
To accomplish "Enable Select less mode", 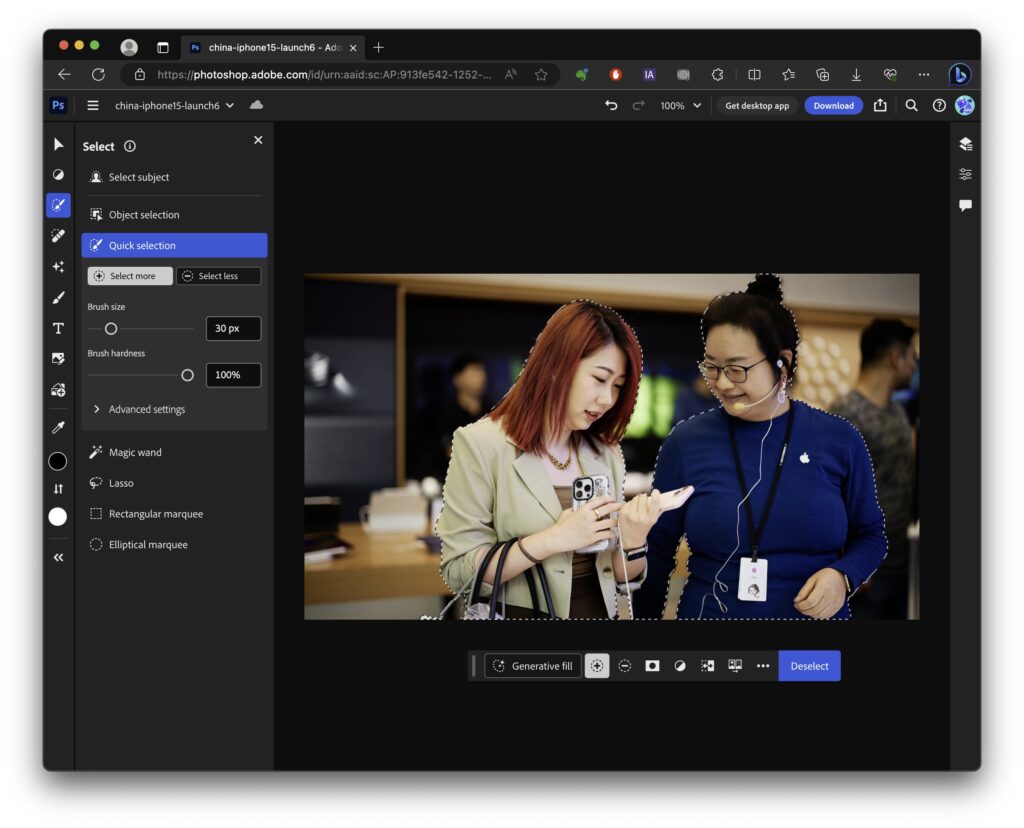I will 219,276.
